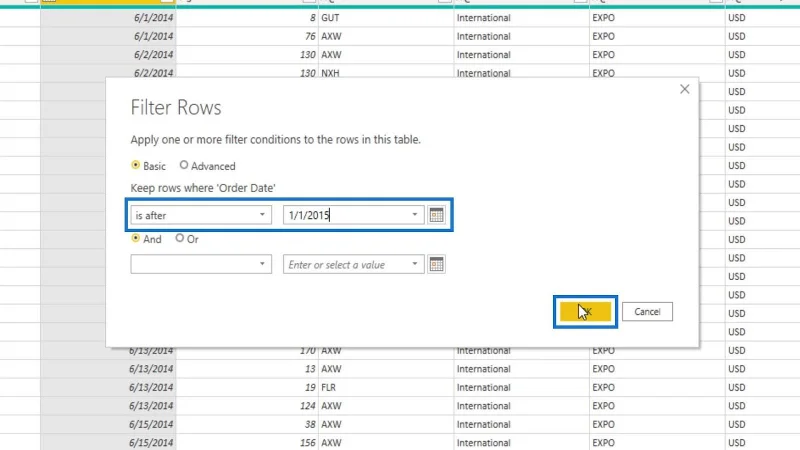800x450 pixels.
Task: Confirm the filter with the OK button
Action: [585, 312]
